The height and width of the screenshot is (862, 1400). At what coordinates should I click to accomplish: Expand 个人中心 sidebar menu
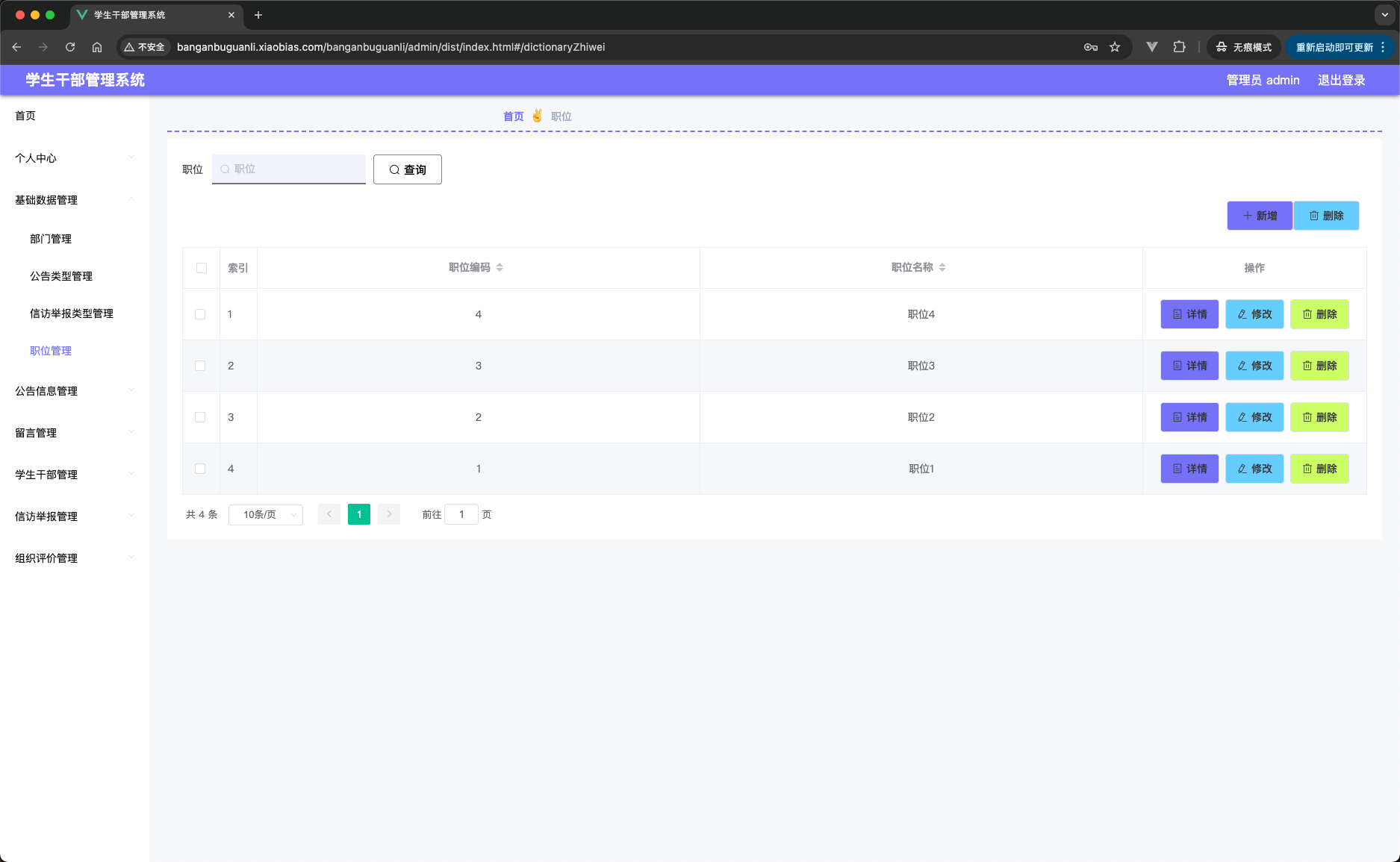75,158
